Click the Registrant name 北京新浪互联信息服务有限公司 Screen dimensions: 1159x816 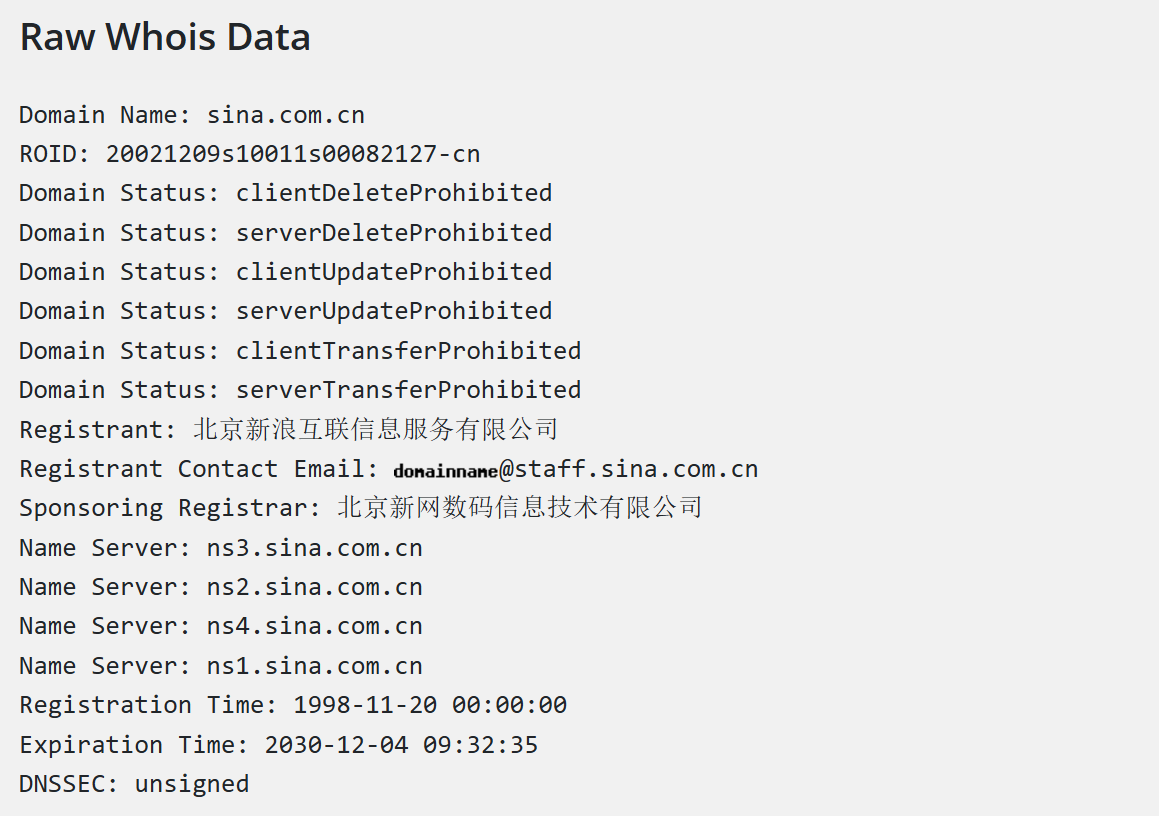[x=375, y=430]
